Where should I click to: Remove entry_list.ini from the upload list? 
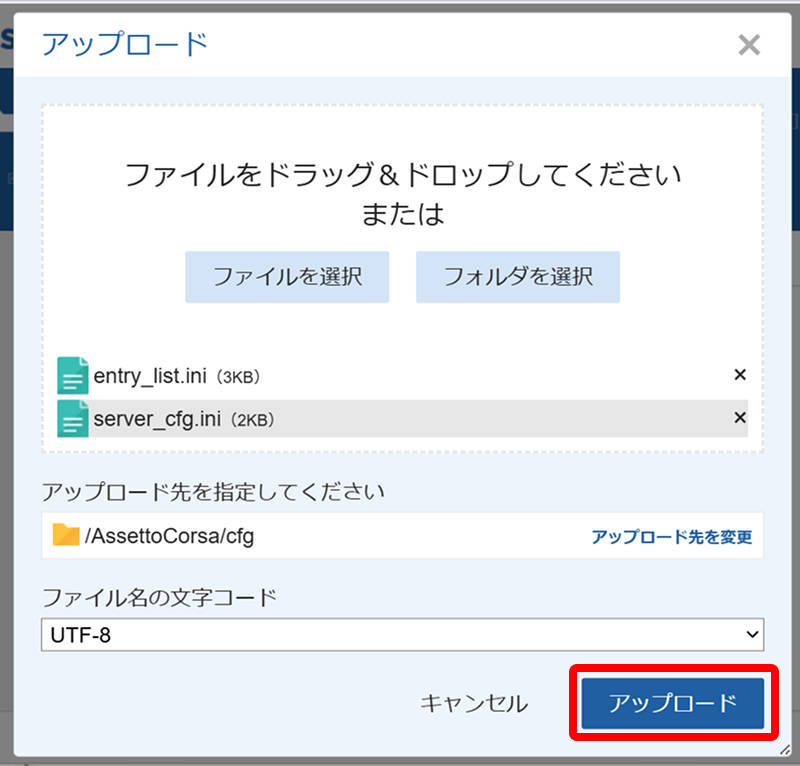pyautogui.click(x=740, y=375)
